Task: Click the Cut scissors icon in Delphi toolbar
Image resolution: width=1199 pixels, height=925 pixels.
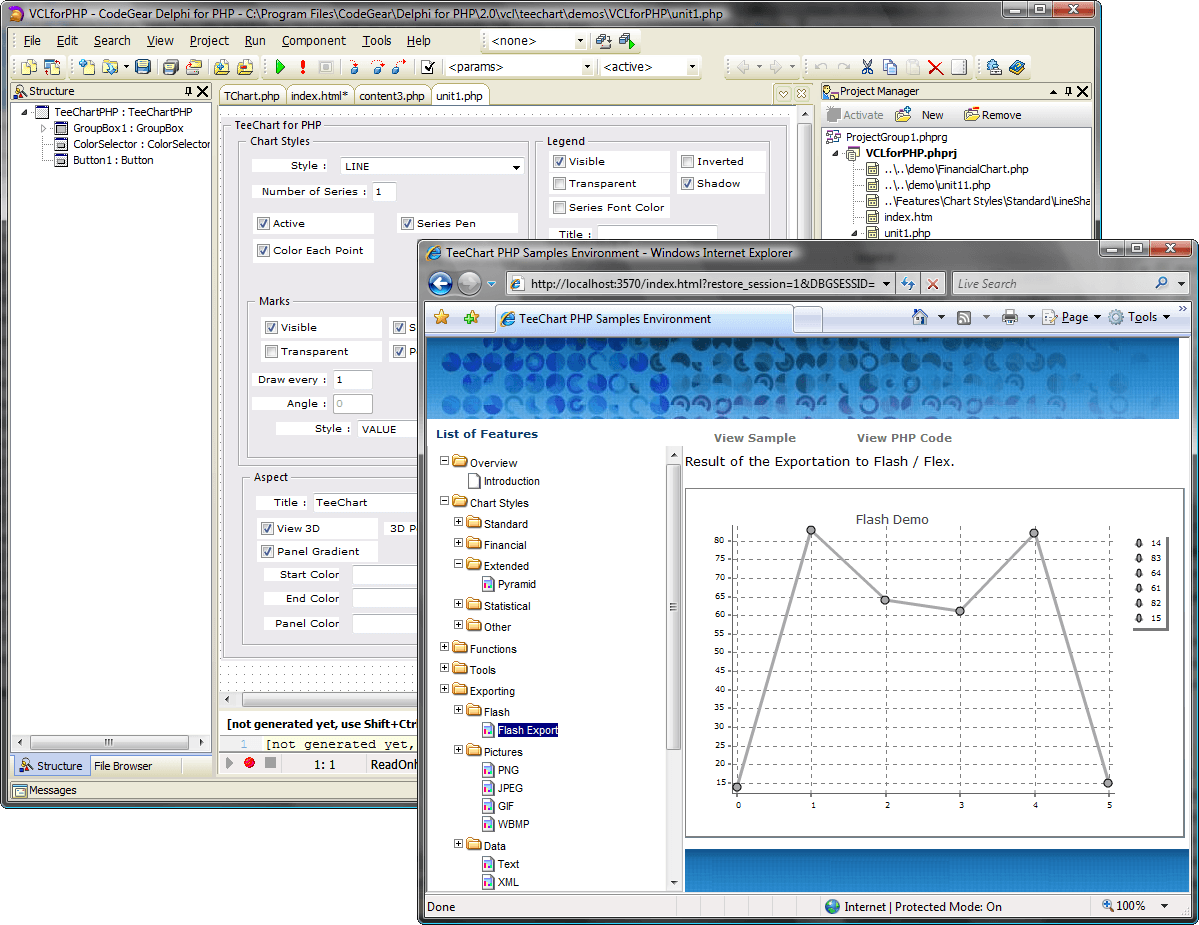Action: coord(867,67)
